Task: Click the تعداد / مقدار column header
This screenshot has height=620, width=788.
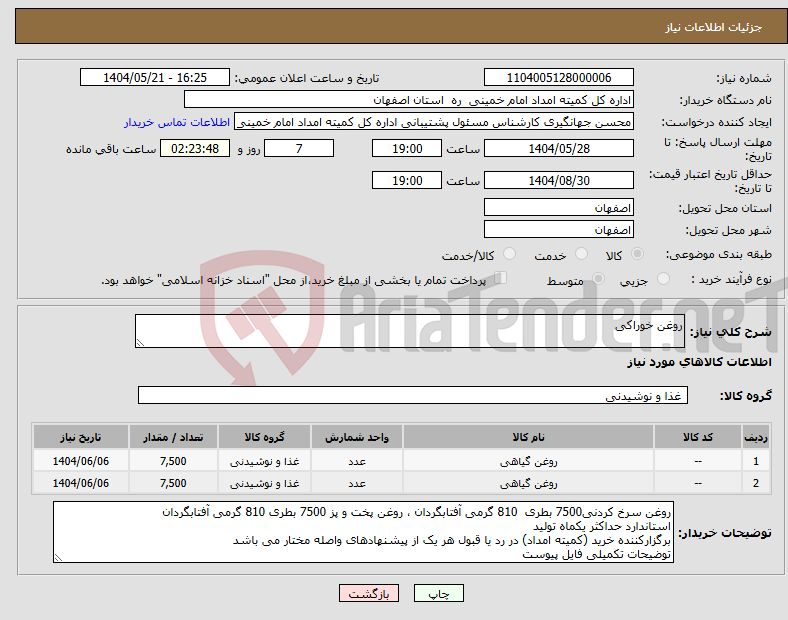Action: pos(173,437)
